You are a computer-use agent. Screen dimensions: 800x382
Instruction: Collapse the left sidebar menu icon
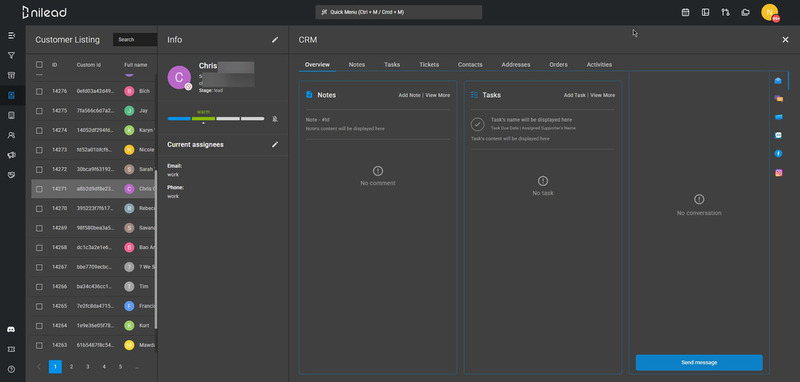[11, 35]
